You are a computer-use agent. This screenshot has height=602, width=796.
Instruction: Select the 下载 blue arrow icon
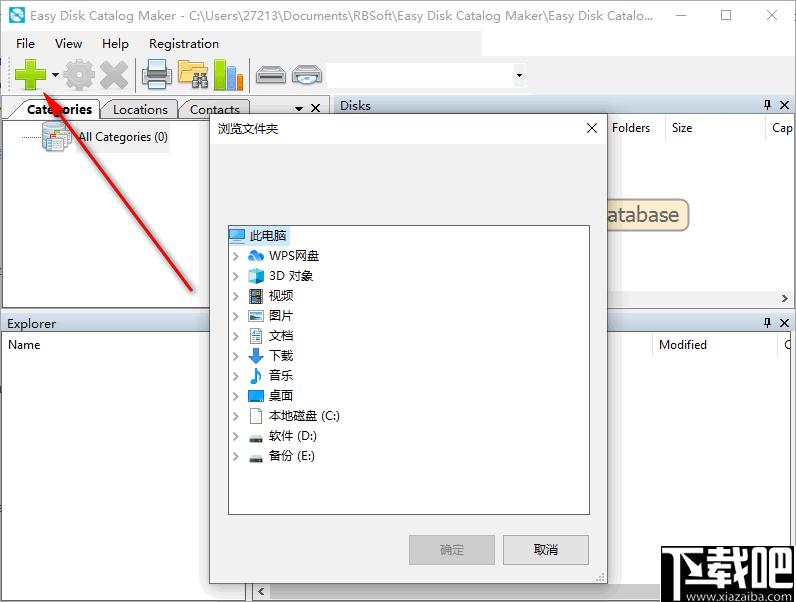pos(256,356)
